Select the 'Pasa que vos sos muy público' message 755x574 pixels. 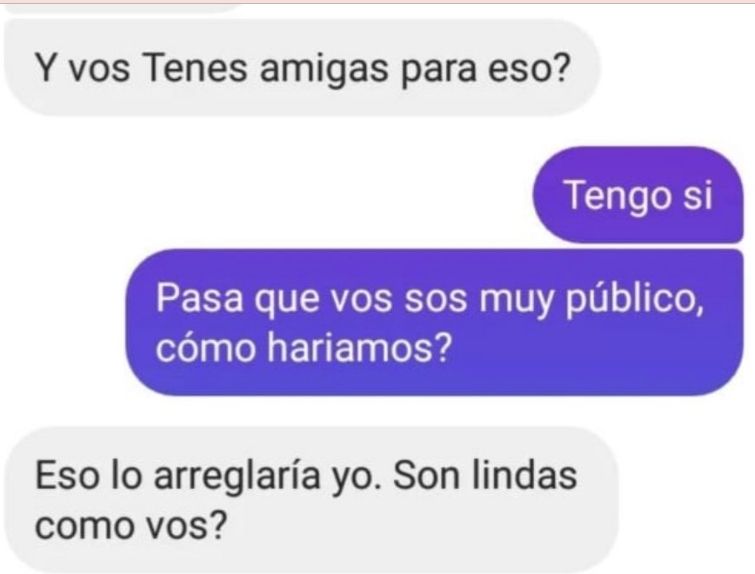click(x=434, y=322)
